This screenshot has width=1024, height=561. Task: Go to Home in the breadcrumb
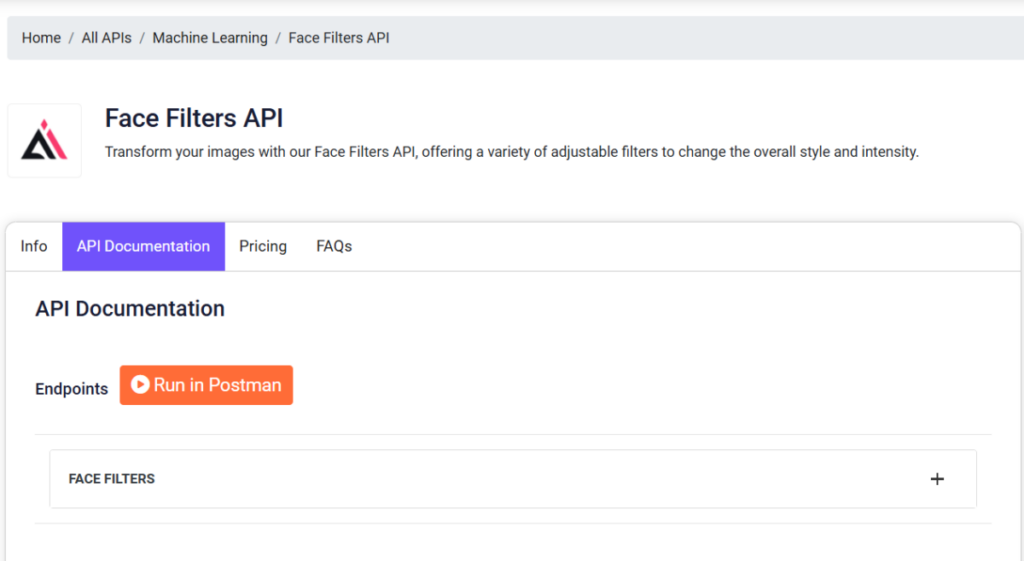[x=41, y=38]
